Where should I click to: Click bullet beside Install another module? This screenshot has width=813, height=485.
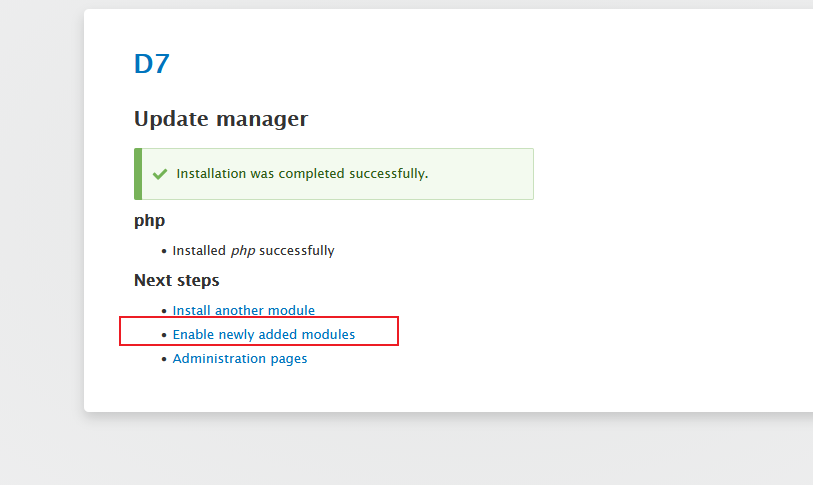[x=164, y=311]
